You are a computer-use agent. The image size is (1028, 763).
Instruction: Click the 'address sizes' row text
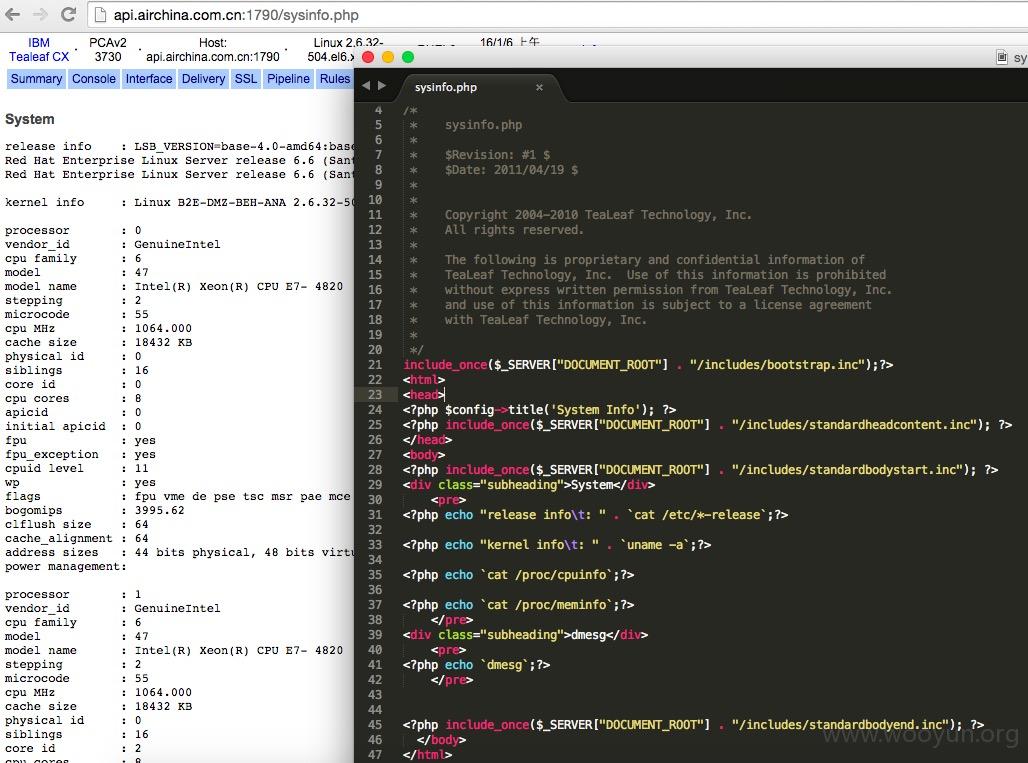point(179,553)
